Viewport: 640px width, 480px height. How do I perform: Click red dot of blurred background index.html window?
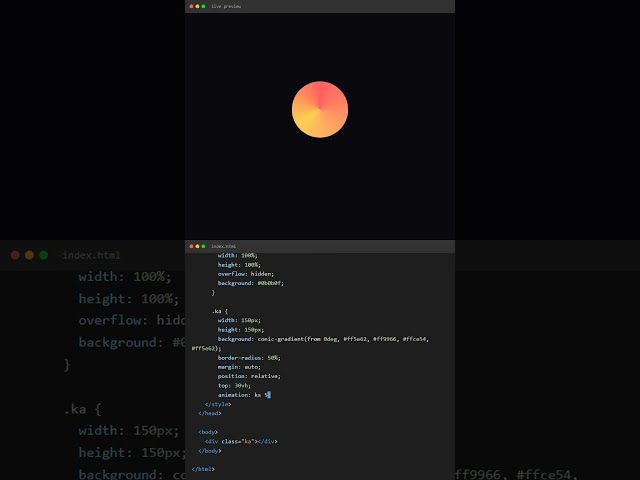click(15, 256)
